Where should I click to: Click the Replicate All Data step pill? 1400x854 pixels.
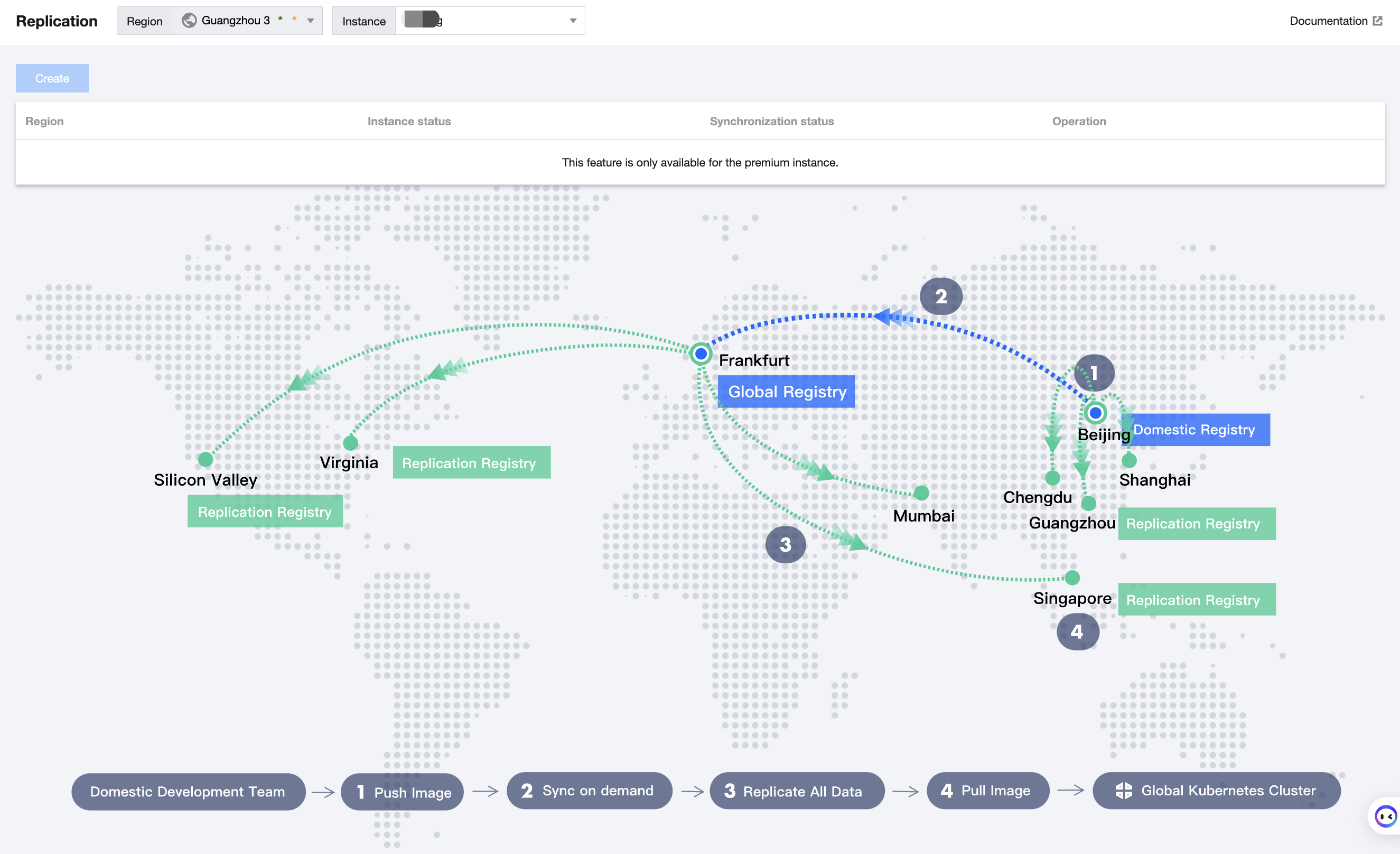click(797, 791)
